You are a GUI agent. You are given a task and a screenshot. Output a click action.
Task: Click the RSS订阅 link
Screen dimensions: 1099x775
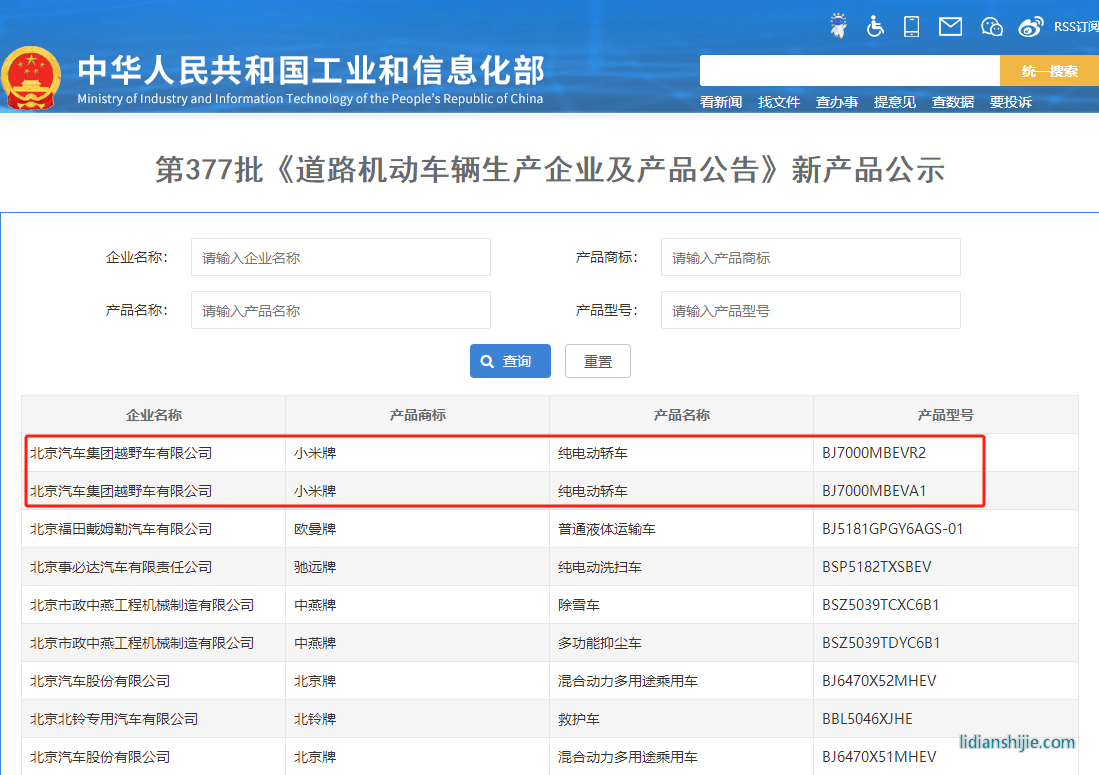1073,25
